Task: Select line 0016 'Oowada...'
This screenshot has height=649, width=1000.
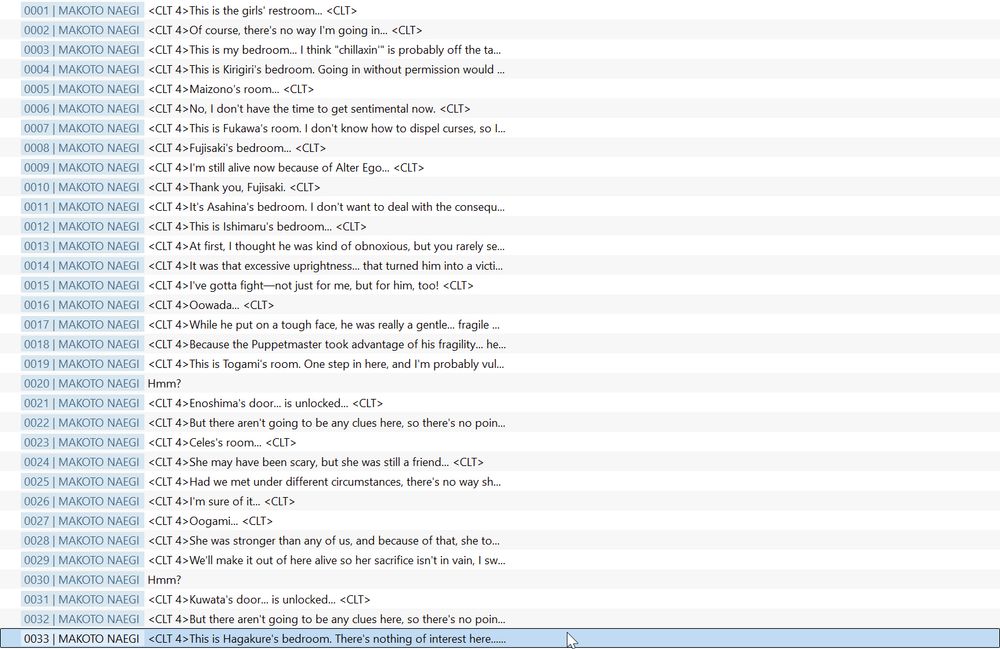Action: [x=500, y=305]
